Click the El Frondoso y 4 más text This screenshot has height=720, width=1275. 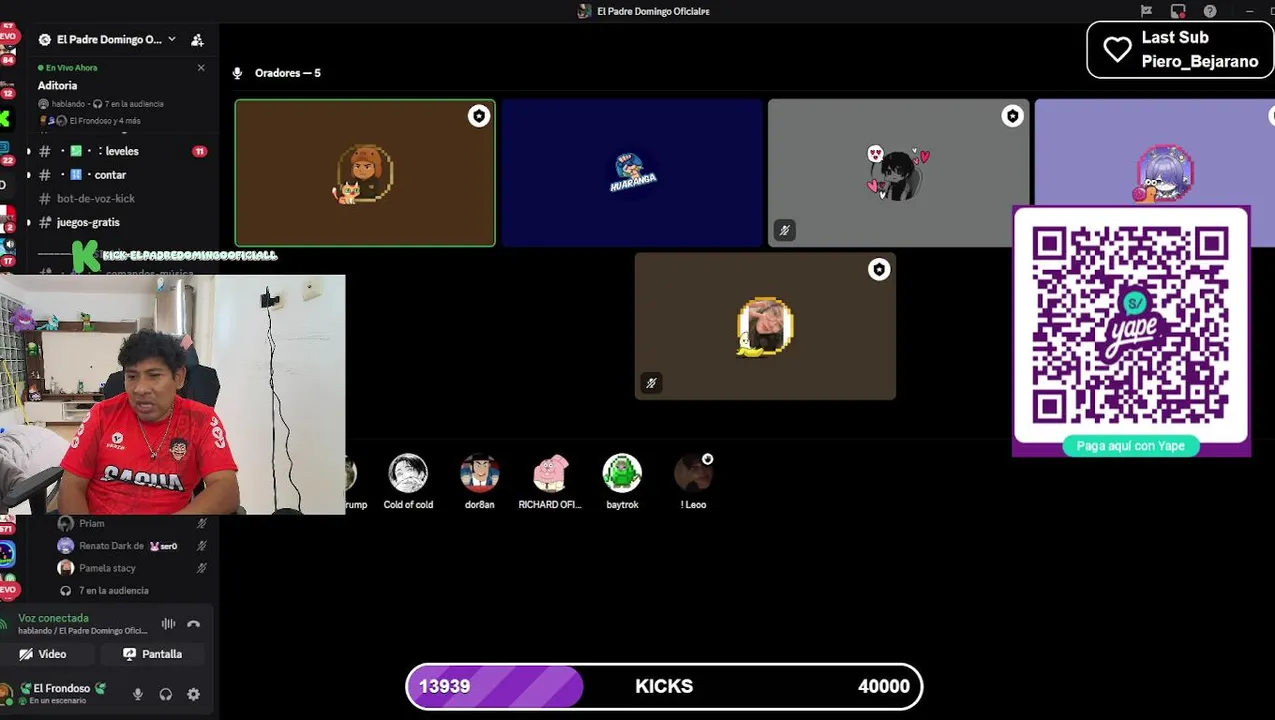pyautogui.click(x=105, y=121)
